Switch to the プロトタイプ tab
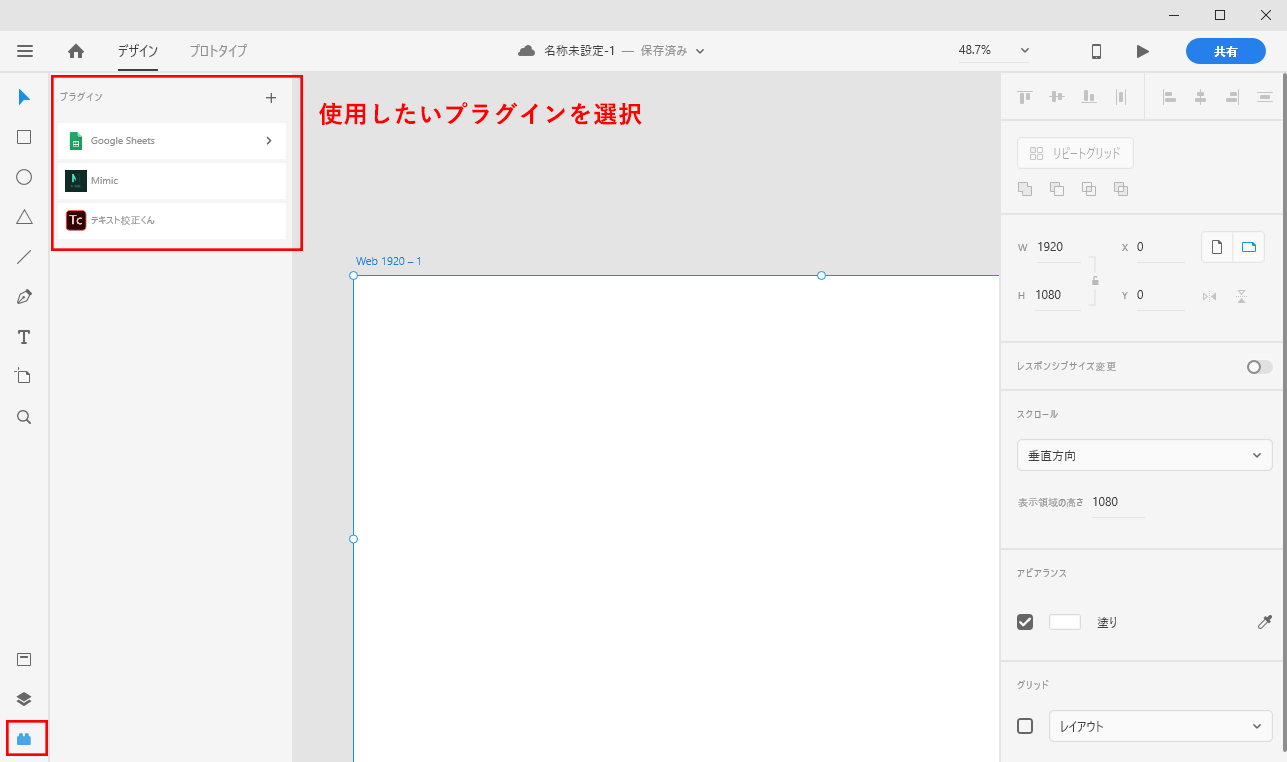Screen dimensions: 1287x762 (x=218, y=51)
